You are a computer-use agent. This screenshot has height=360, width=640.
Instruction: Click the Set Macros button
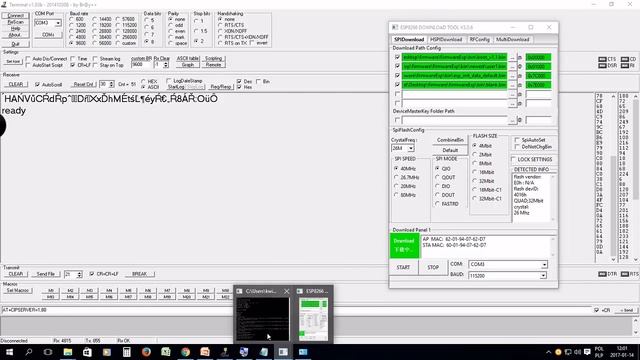pos(18,290)
